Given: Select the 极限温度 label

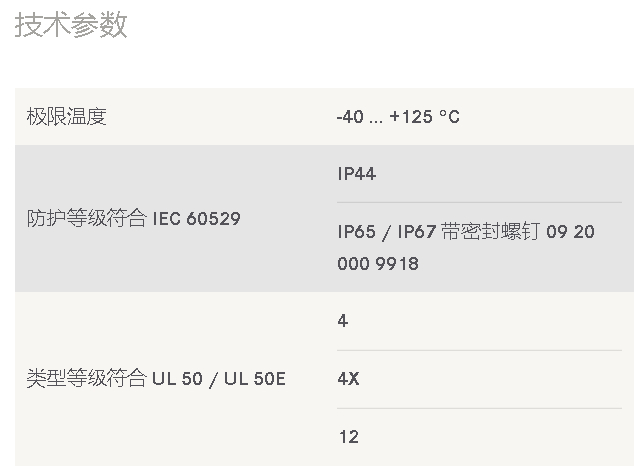Looking at the screenshot, I should (x=66, y=117).
